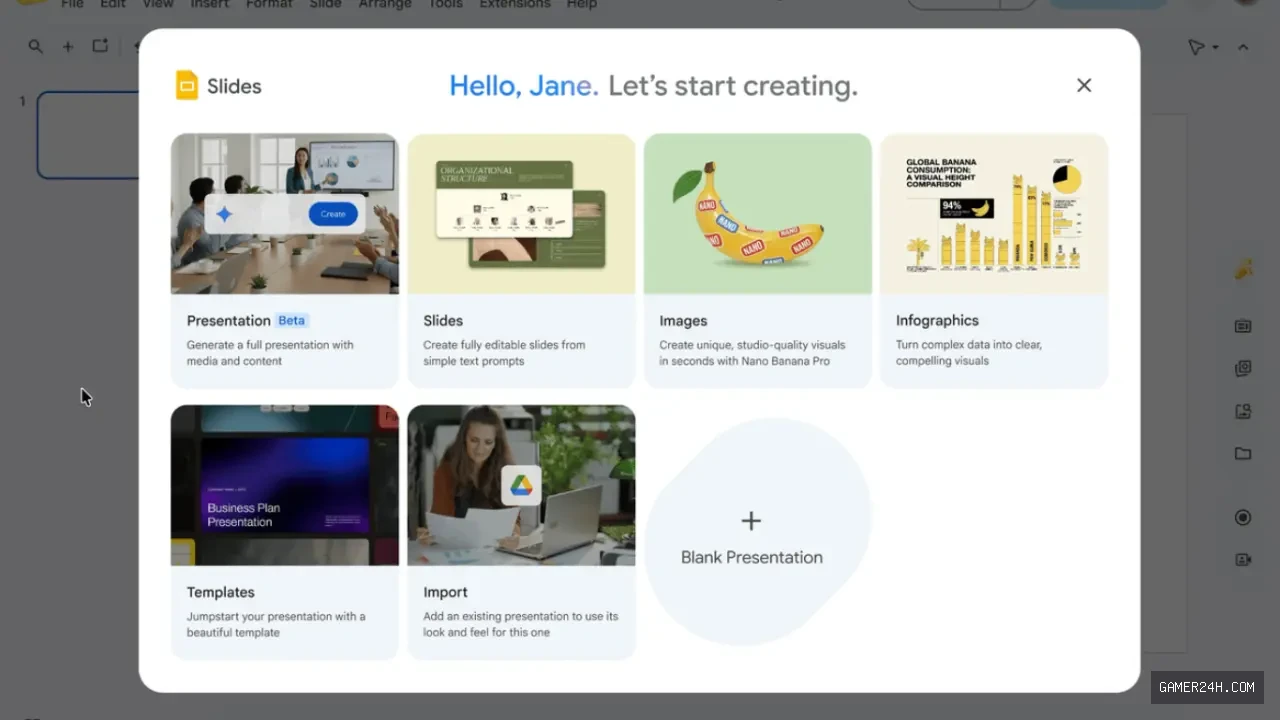Collapse the toolbar with the chevron up
Viewport: 1280px width, 720px height.
point(1243,47)
